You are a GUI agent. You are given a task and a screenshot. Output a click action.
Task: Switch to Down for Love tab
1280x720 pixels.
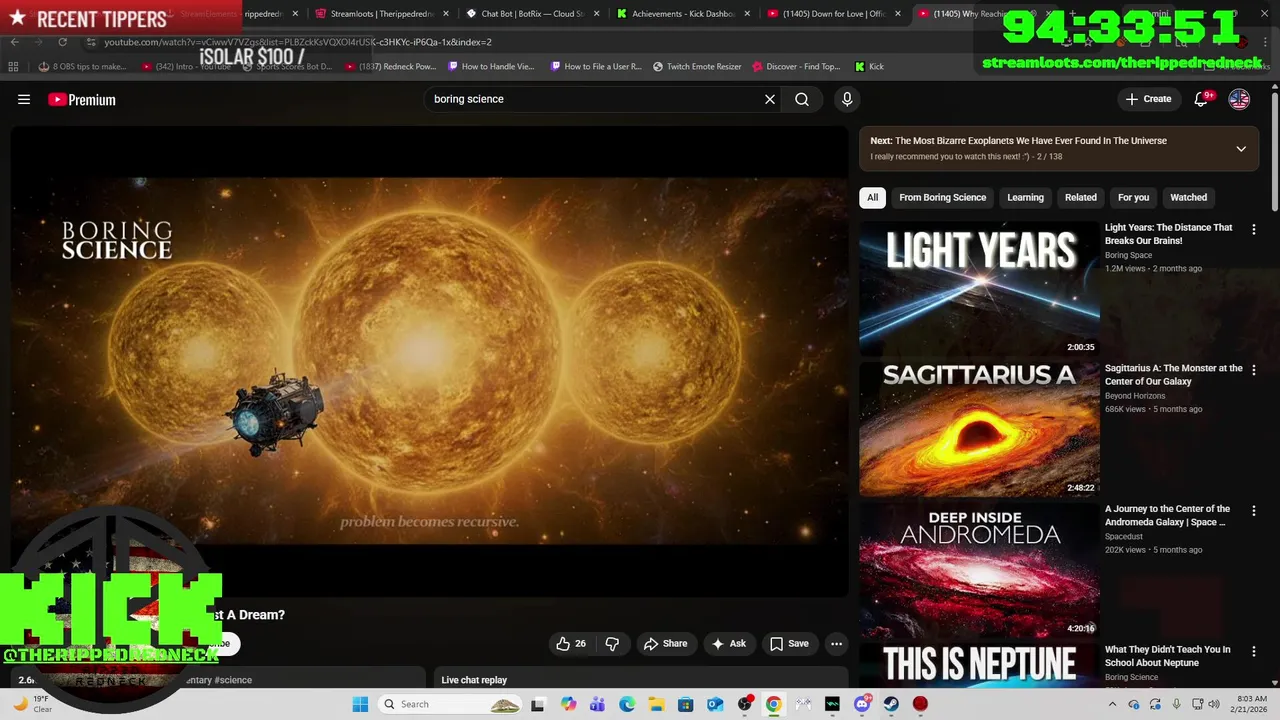coord(833,14)
